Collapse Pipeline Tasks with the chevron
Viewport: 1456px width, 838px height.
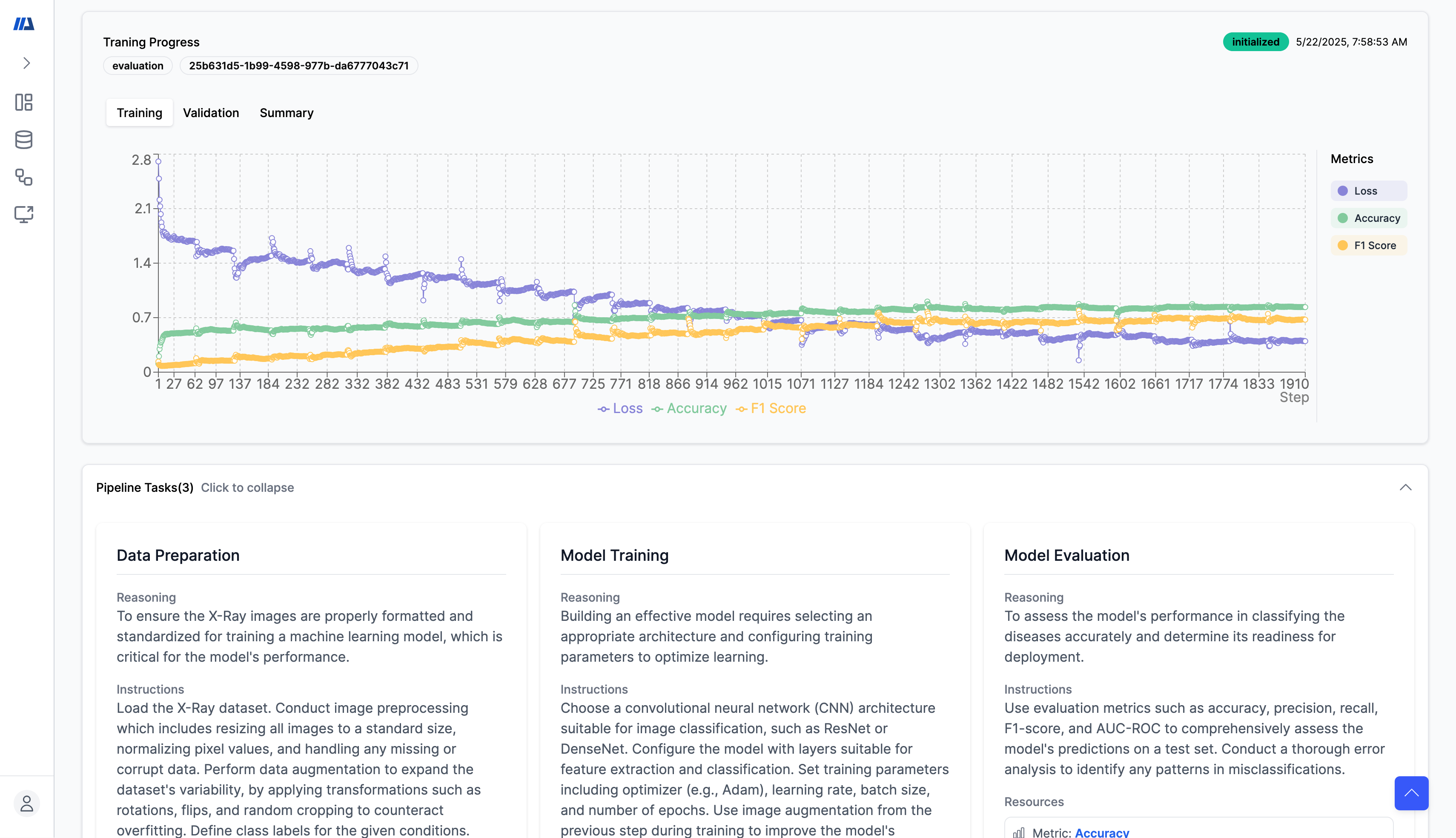1405,488
